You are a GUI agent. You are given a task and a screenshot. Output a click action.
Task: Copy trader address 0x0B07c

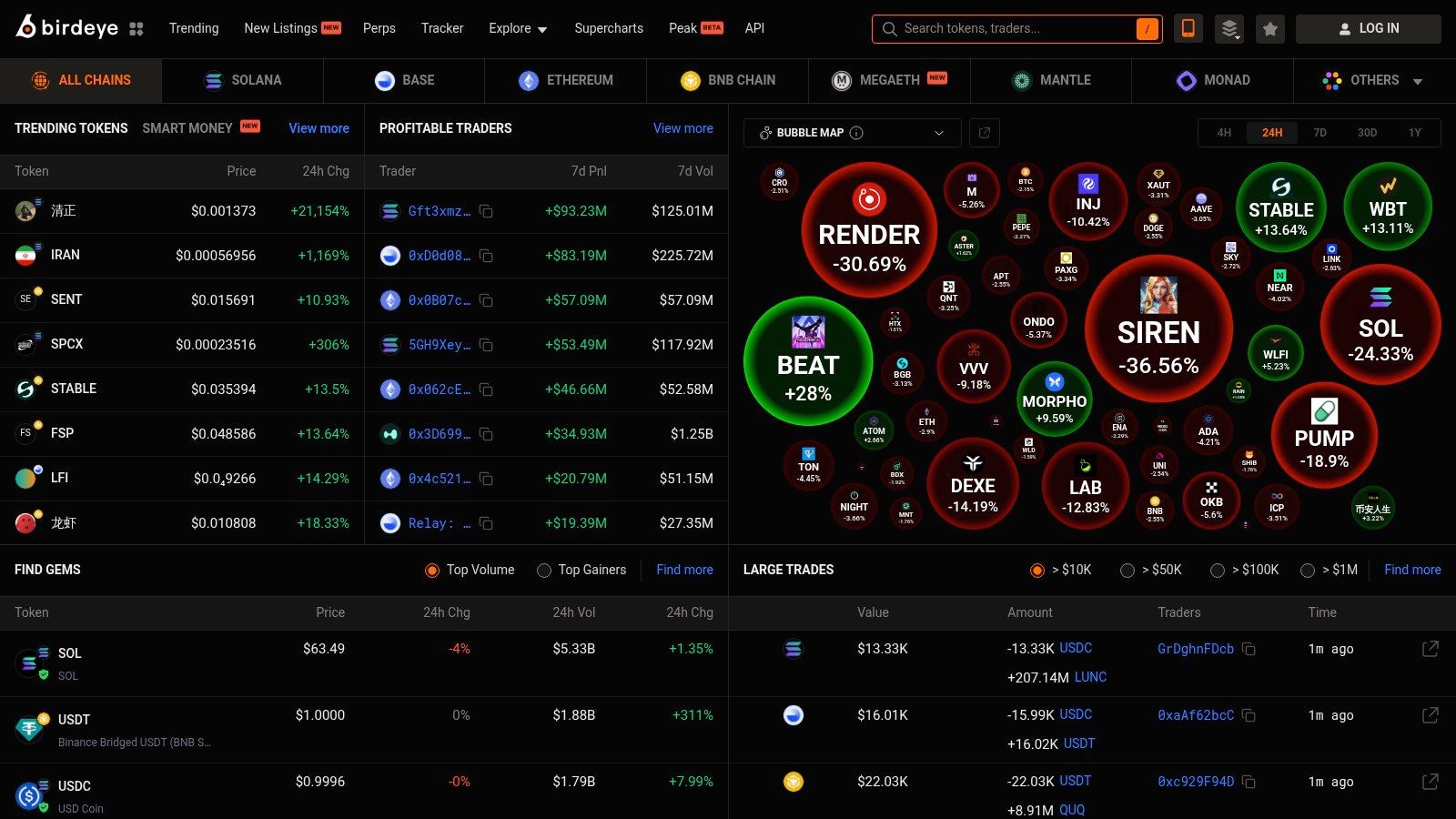click(x=486, y=300)
